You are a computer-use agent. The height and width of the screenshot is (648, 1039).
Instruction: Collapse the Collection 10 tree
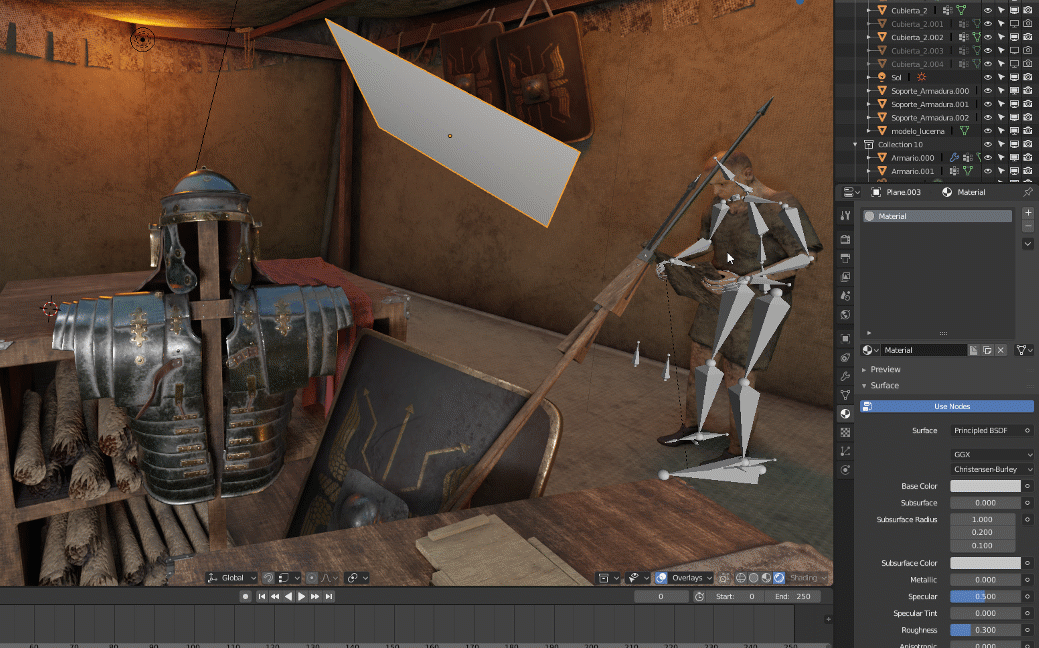(856, 144)
